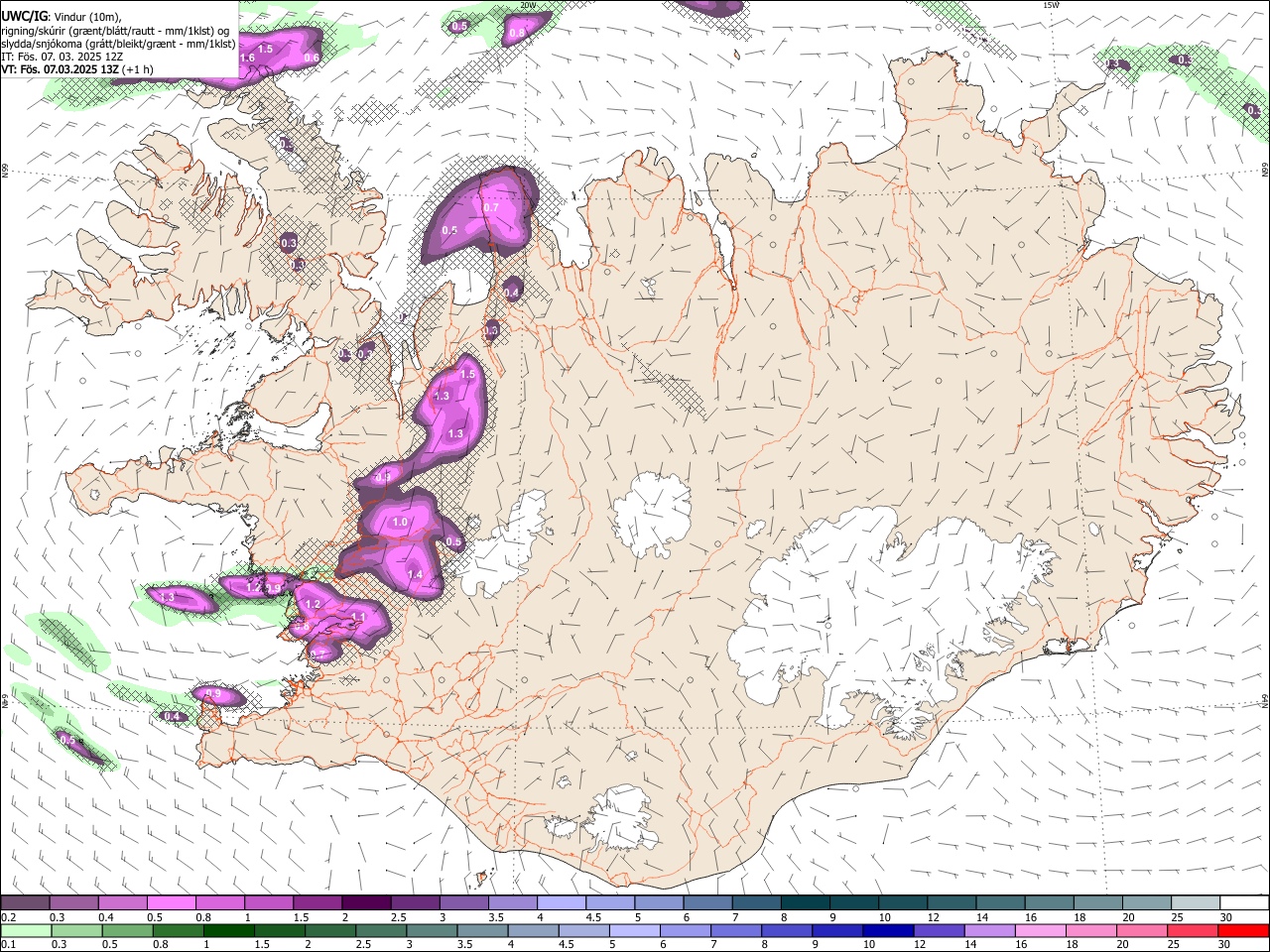Pick the top-row 30 white legend swatch
This screenshot has height=952, width=1270.
[x=1245, y=903]
